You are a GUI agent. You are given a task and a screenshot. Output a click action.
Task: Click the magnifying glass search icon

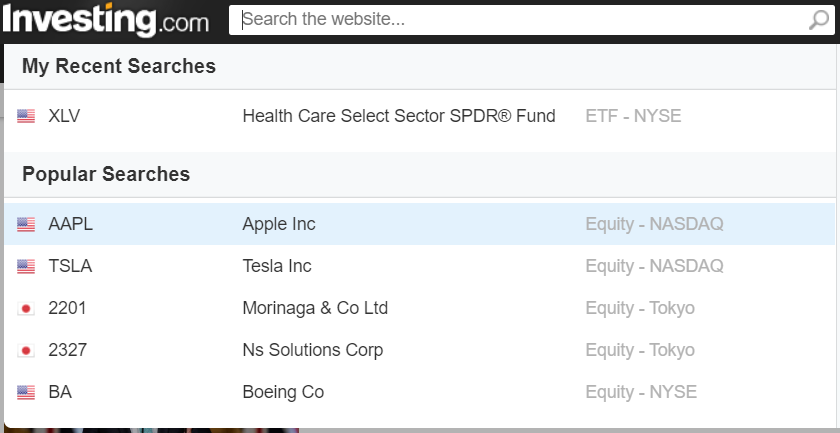tap(819, 20)
